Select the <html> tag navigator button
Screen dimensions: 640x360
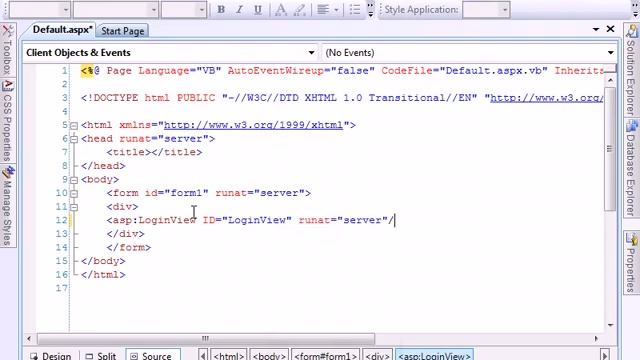[229, 355]
